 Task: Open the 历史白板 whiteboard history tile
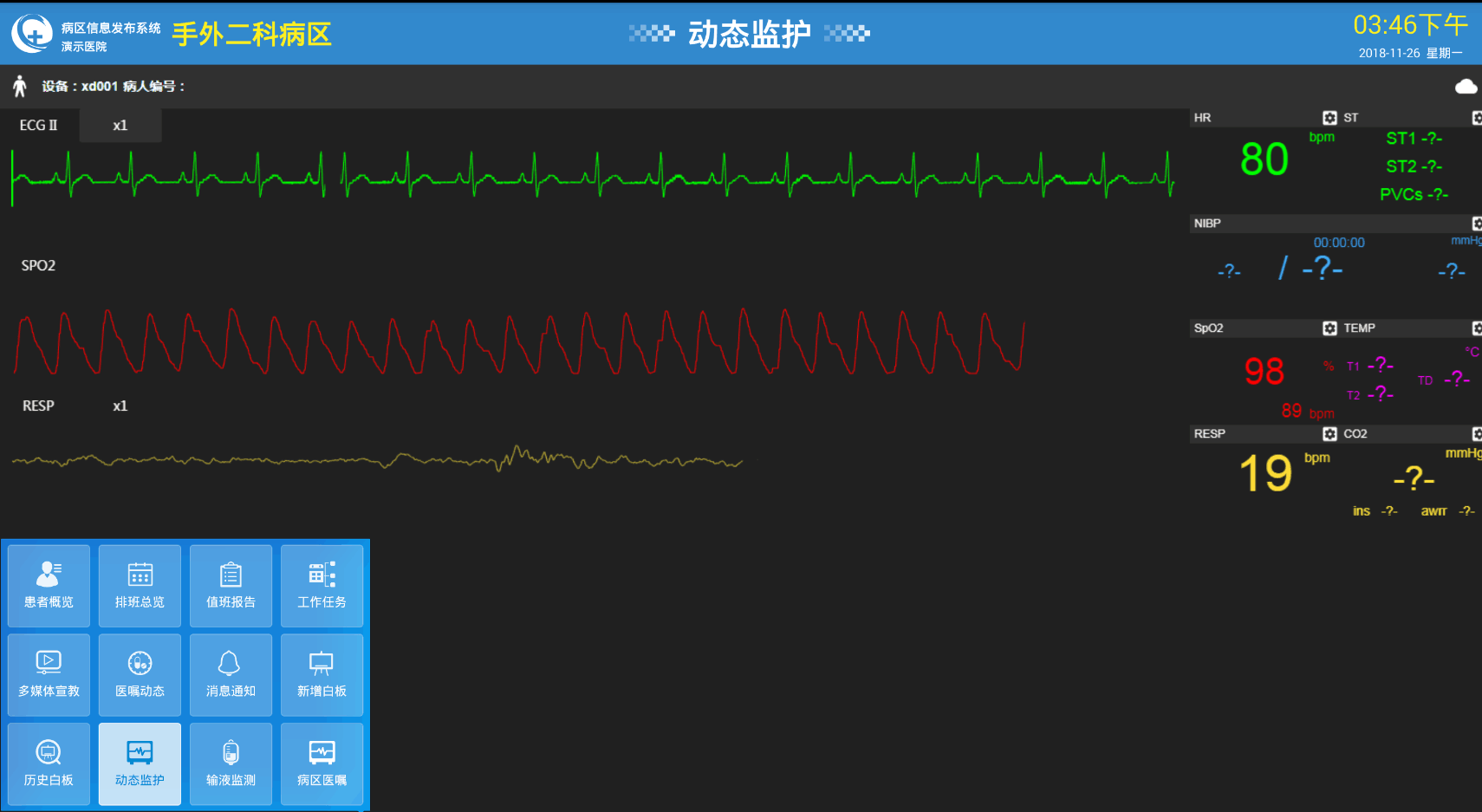point(49,764)
